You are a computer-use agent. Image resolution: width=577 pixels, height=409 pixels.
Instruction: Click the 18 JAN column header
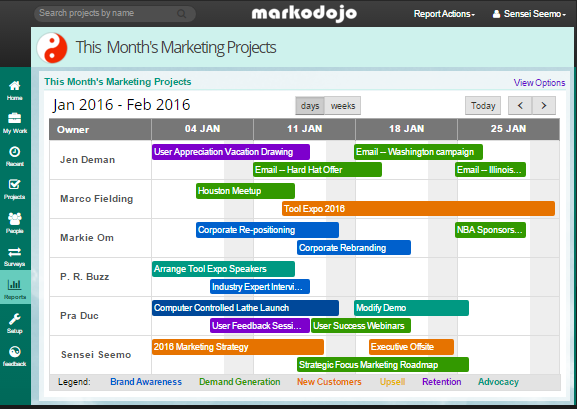(406, 130)
